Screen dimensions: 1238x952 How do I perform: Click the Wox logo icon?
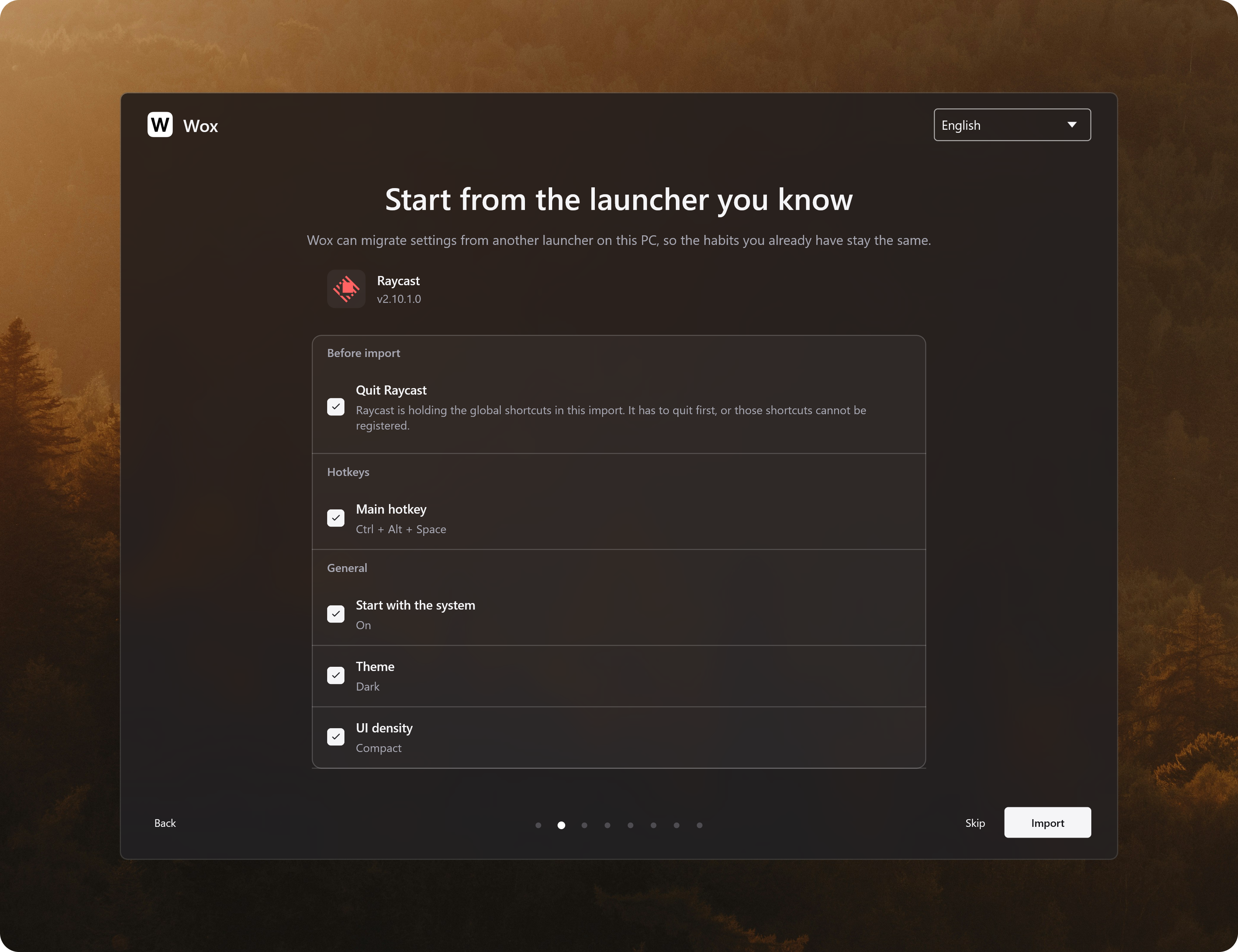click(x=160, y=125)
